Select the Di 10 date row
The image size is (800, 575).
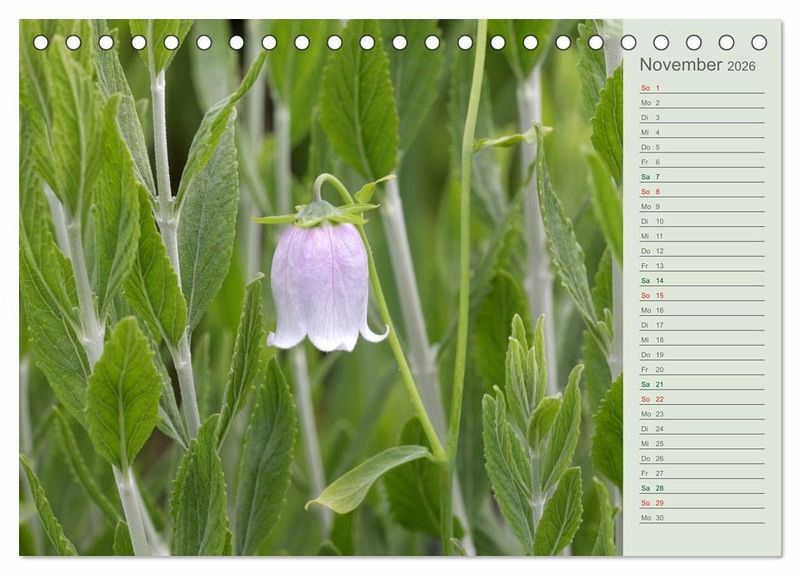[x=702, y=221]
